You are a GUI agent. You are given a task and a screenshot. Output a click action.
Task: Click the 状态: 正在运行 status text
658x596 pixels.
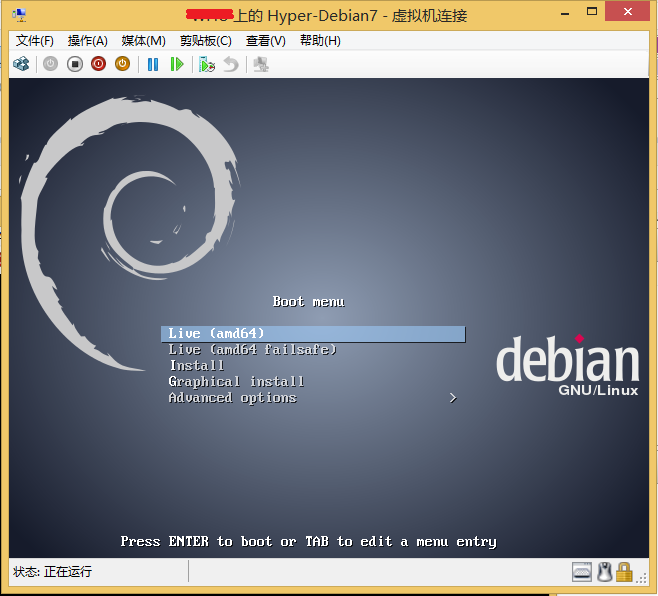pyautogui.click(x=52, y=572)
